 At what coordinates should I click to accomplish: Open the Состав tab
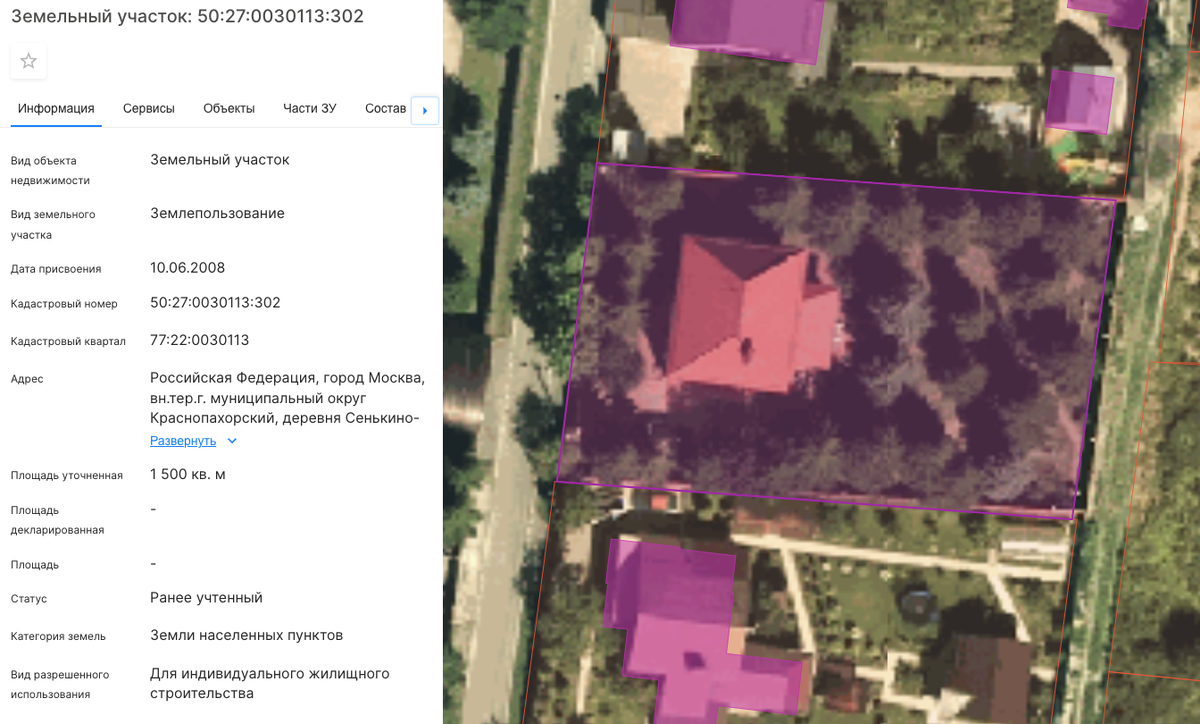click(x=386, y=109)
